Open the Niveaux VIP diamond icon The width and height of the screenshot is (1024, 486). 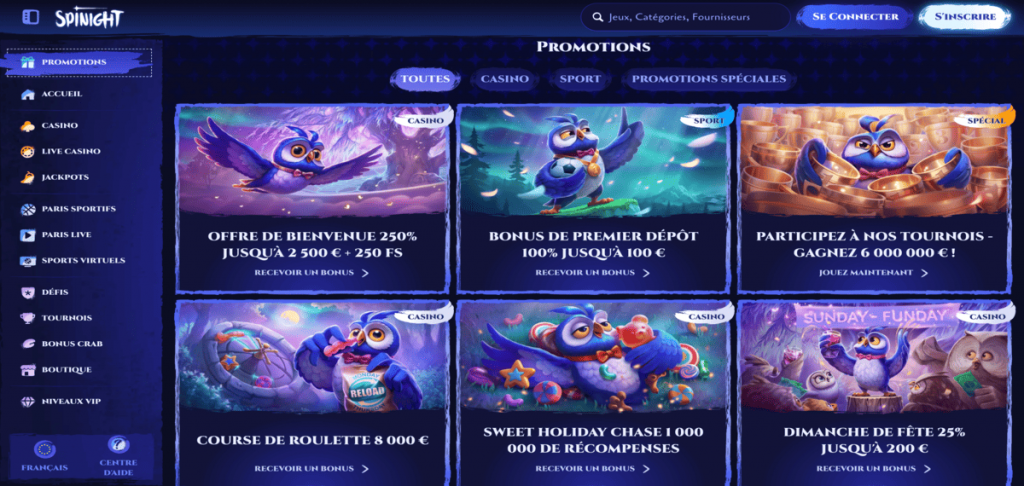(27, 401)
